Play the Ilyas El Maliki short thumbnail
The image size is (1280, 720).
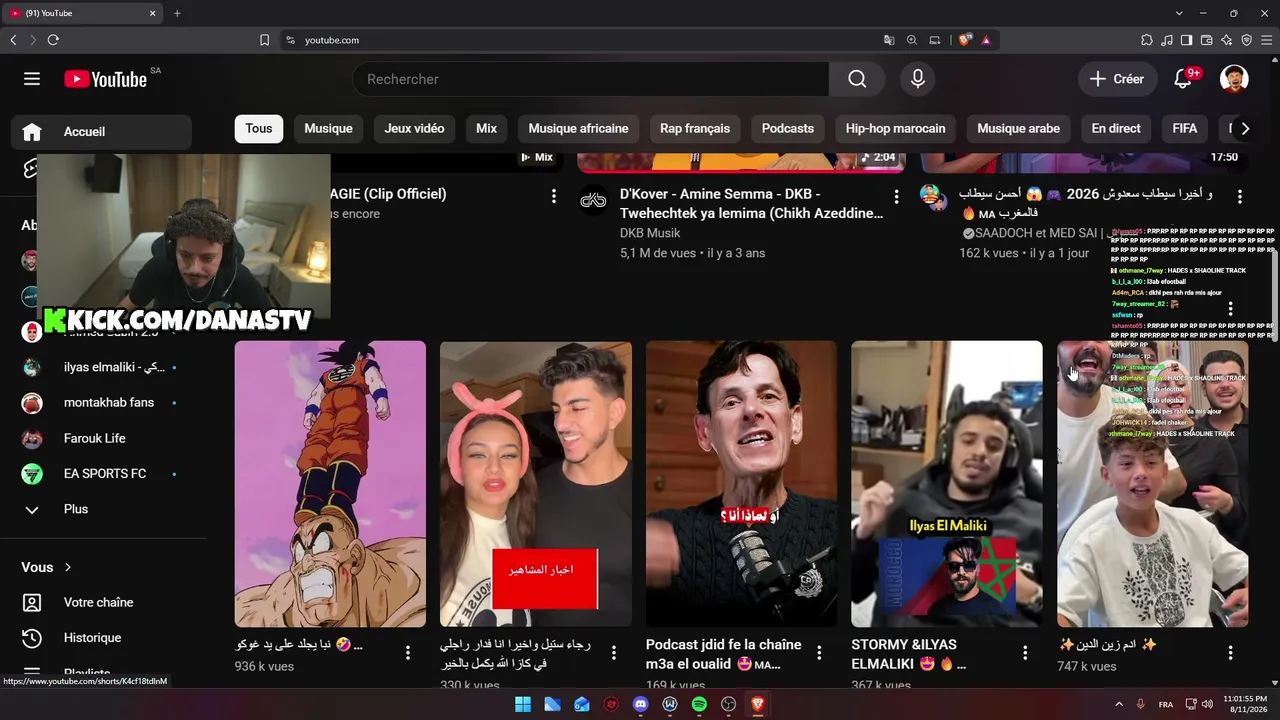947,484
